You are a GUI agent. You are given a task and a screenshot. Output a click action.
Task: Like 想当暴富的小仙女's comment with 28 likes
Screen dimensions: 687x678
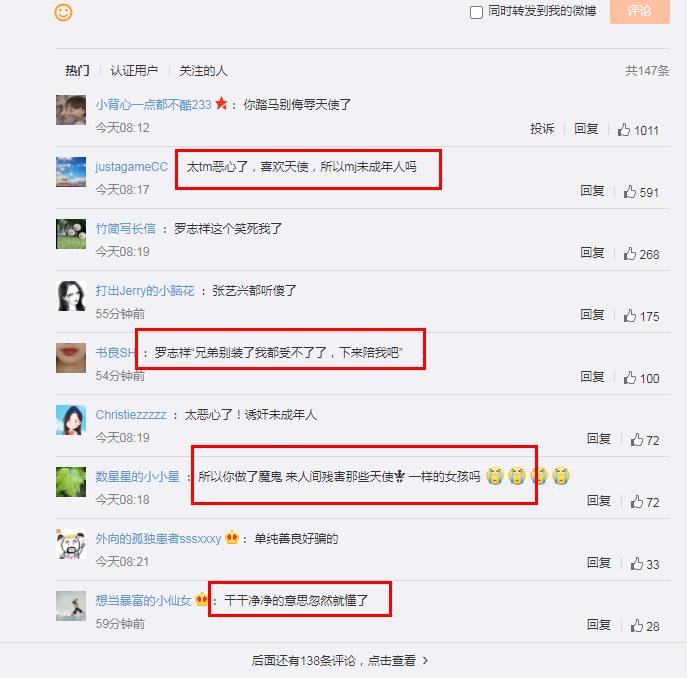click(637, 625)
